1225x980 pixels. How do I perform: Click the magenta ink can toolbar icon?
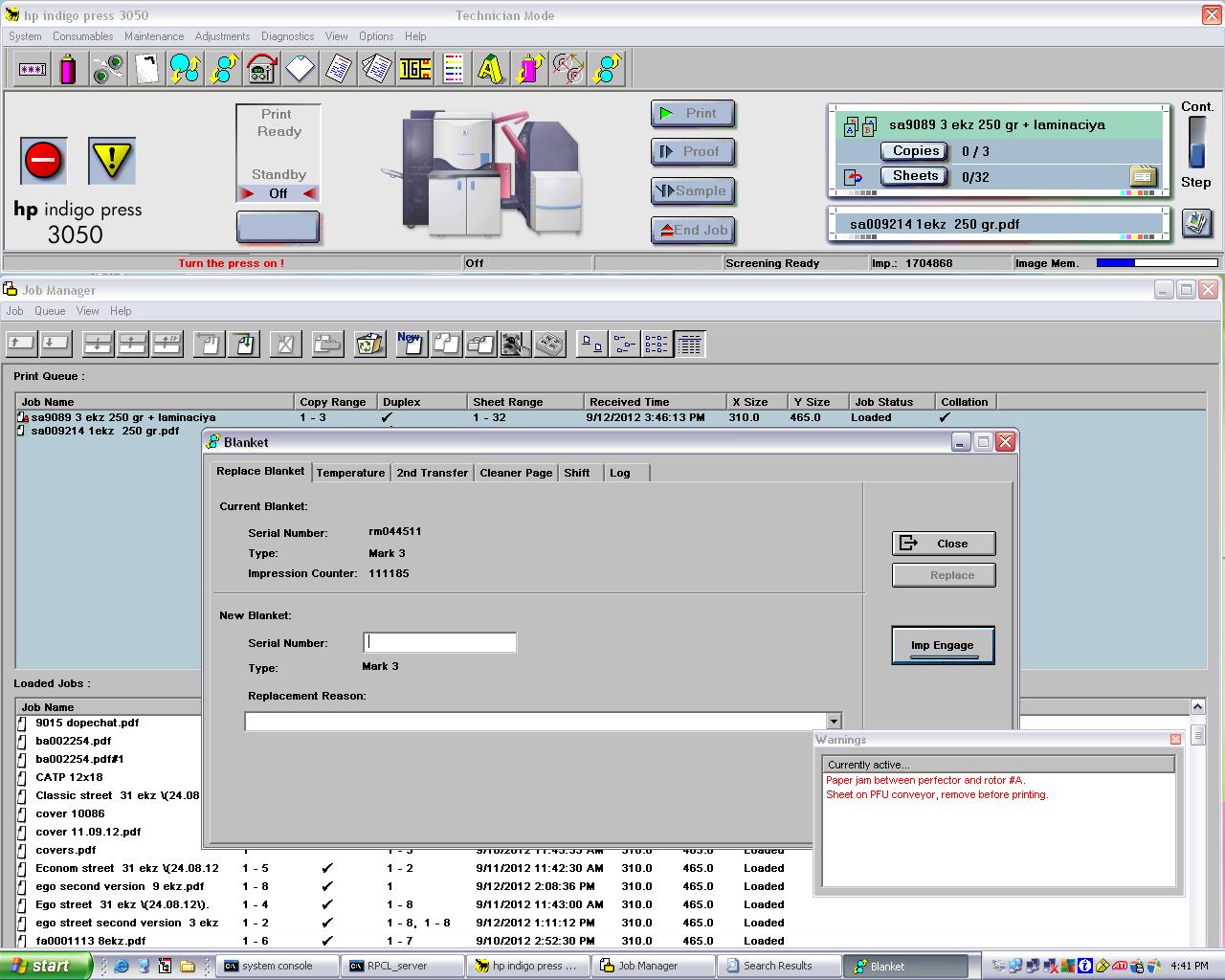[68, 69]
